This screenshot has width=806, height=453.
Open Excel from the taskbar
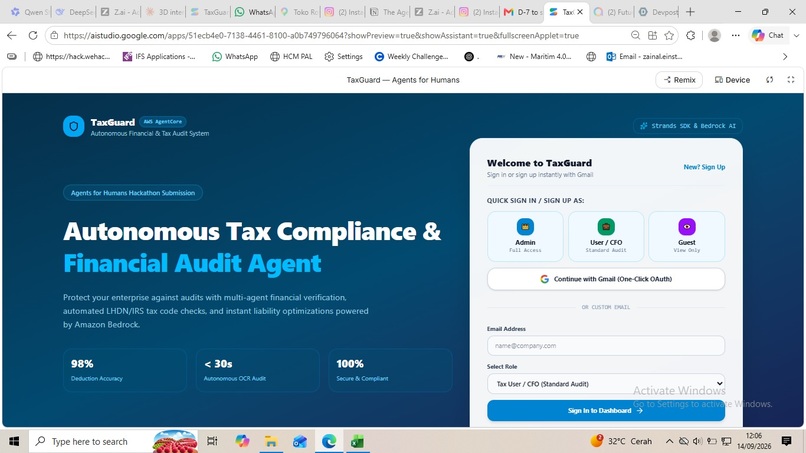pyautogui.click(x=358, y=441)
